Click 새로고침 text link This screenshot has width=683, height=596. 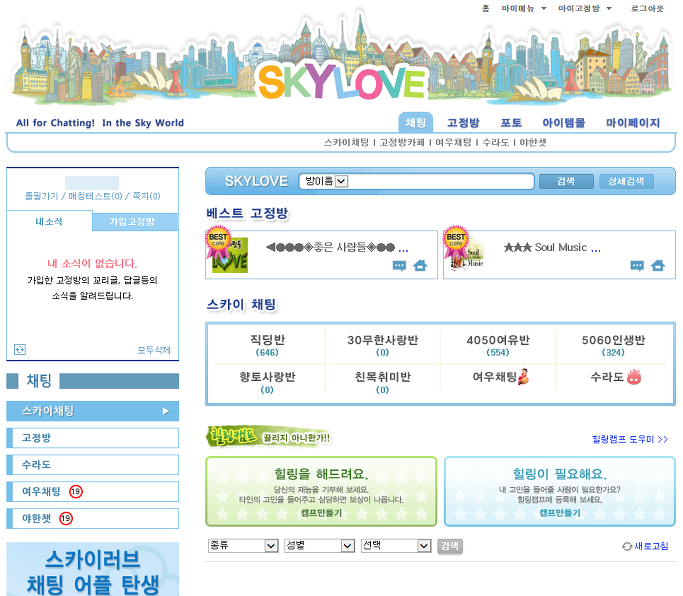[x=651, y=546]
